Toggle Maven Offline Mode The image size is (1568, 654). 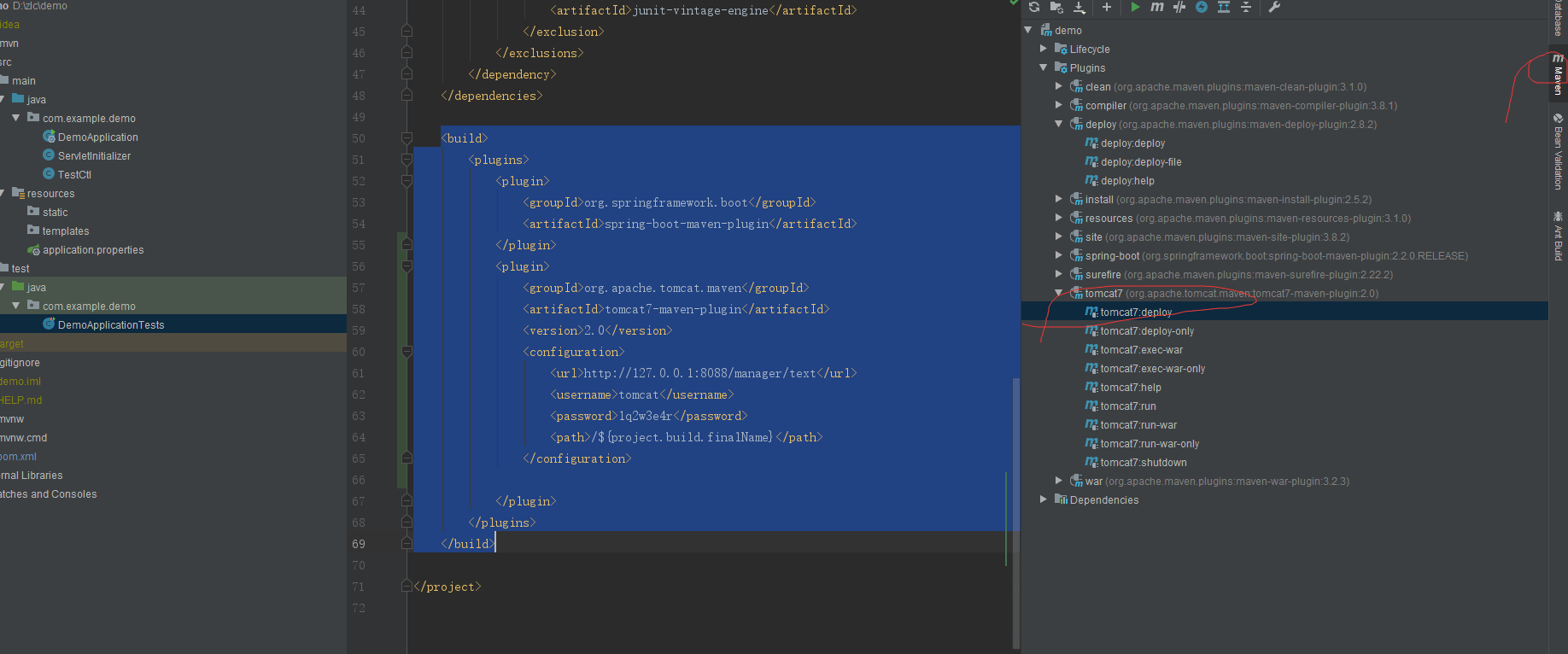[x=1179, y=8]
